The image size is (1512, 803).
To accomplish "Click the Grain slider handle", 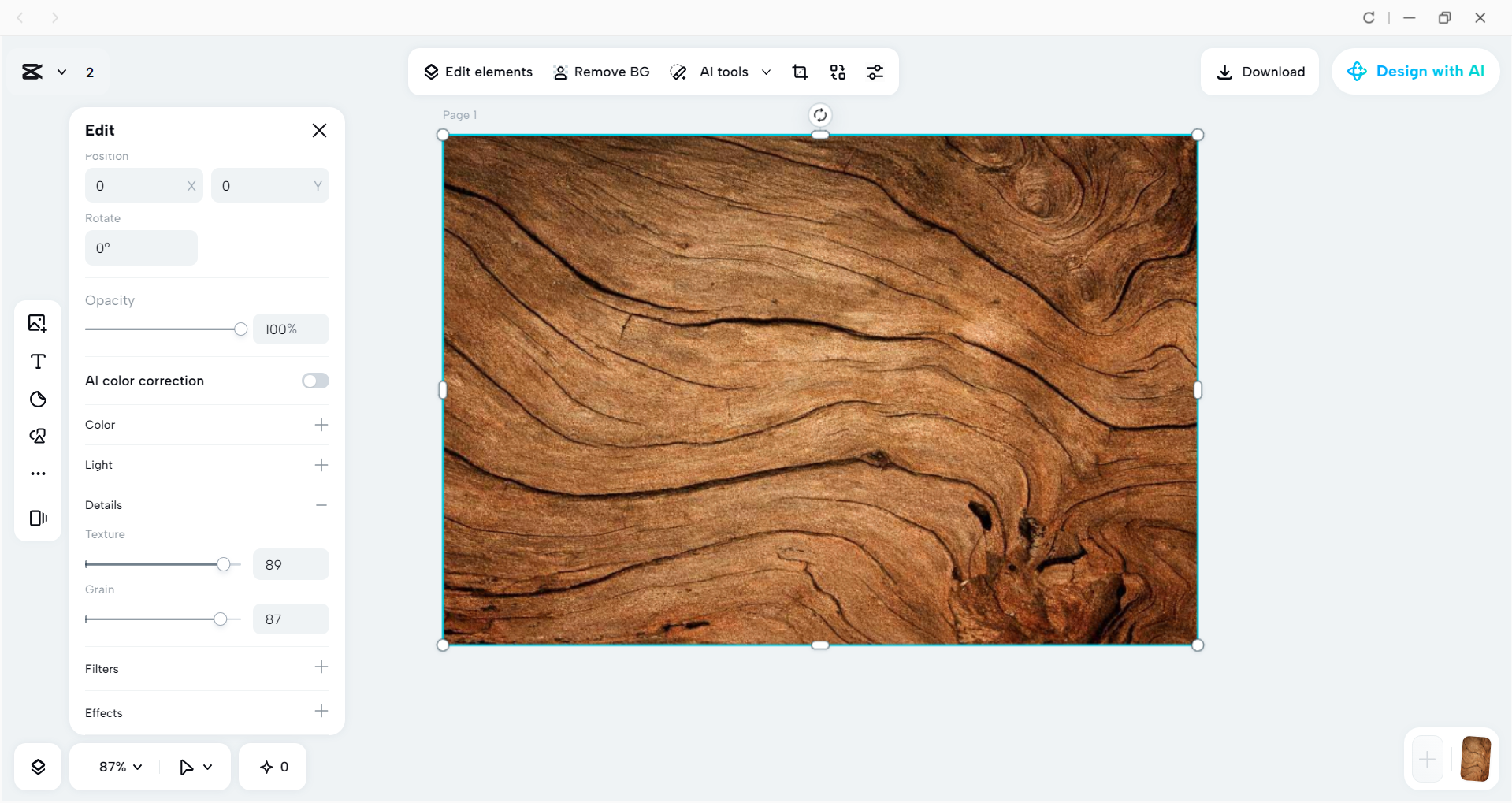I will (x=221, y=619).
